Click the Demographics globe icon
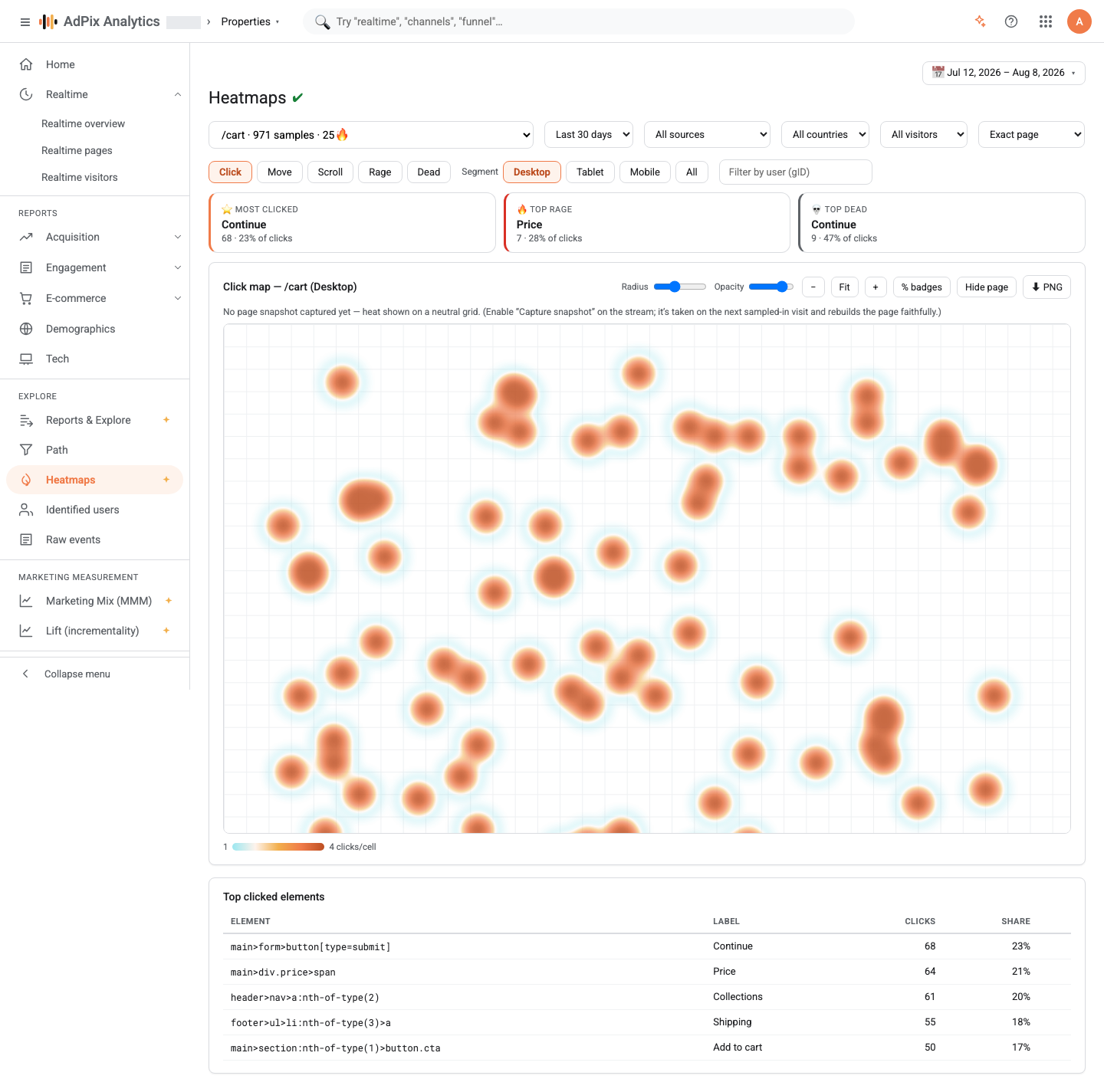1104x1092 pixels. pos(26,329)
